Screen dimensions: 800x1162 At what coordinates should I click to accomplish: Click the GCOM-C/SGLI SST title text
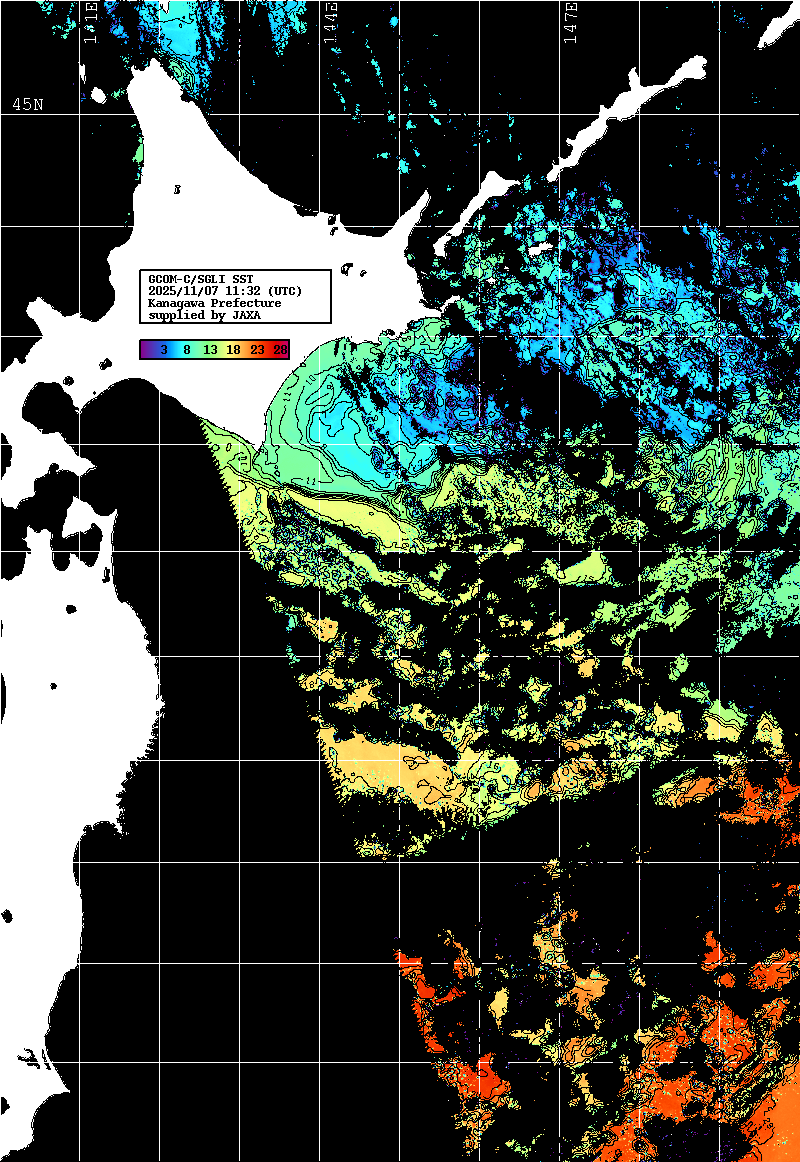(200, 278)
